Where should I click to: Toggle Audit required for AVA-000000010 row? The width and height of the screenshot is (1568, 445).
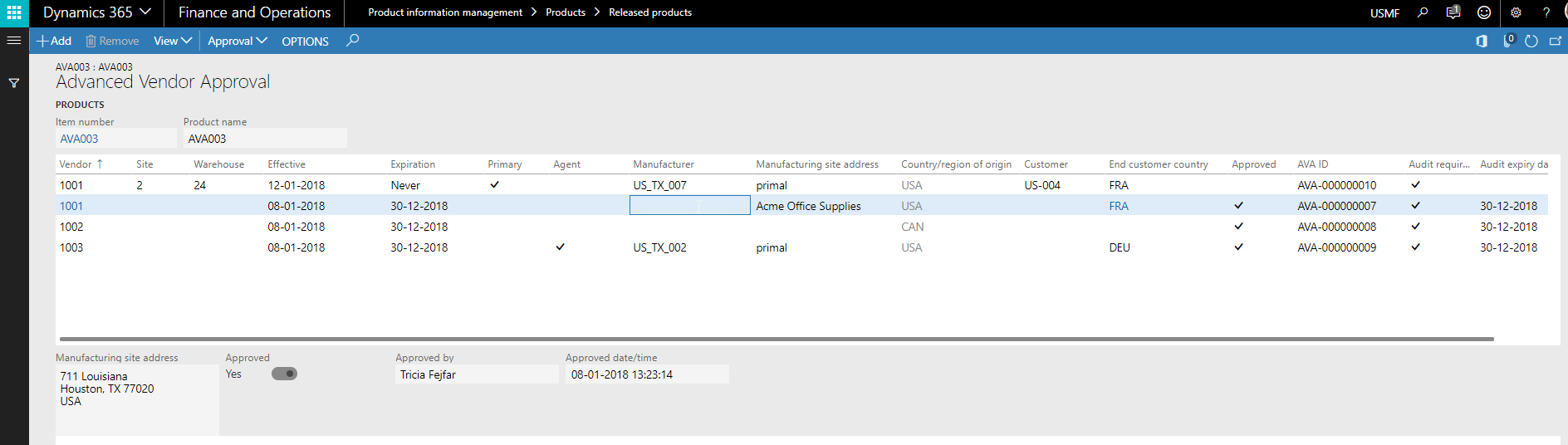click(x=1415, y=184)
